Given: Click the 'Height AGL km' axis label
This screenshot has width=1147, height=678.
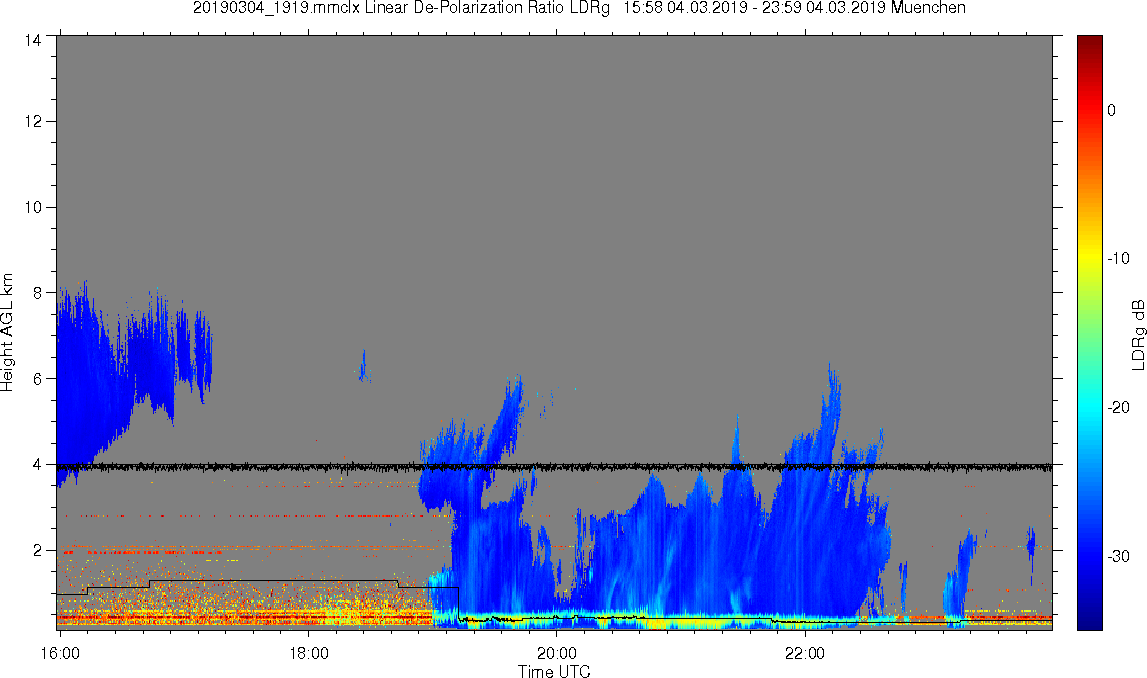Looking at the screenshot, I should pos(7,333).
